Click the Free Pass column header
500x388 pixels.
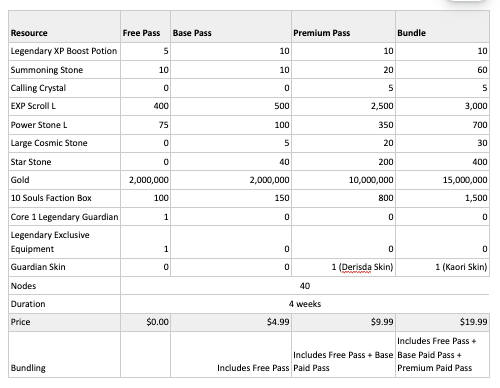click(x=145, y=27)
